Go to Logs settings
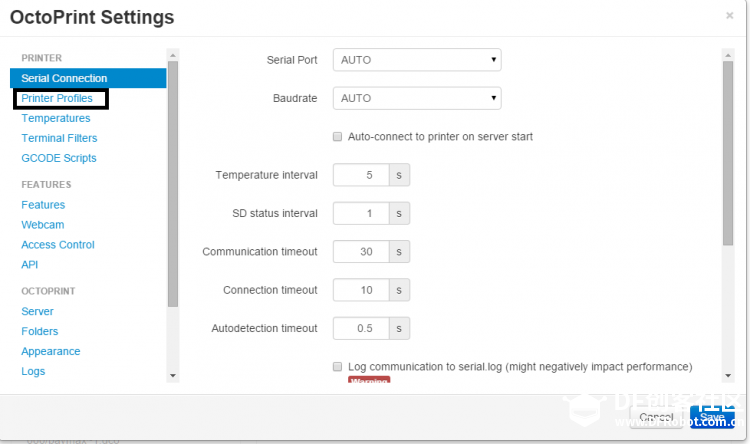 click(33, 371)
